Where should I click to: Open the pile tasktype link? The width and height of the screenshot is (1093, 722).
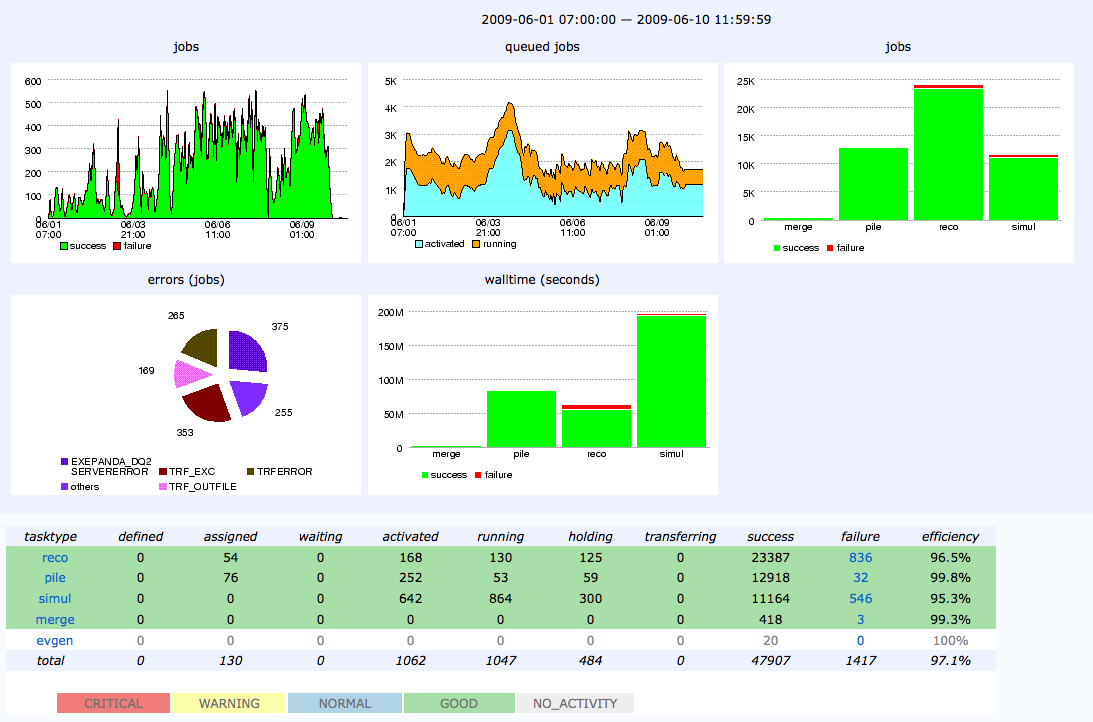(x=55, y=578)
